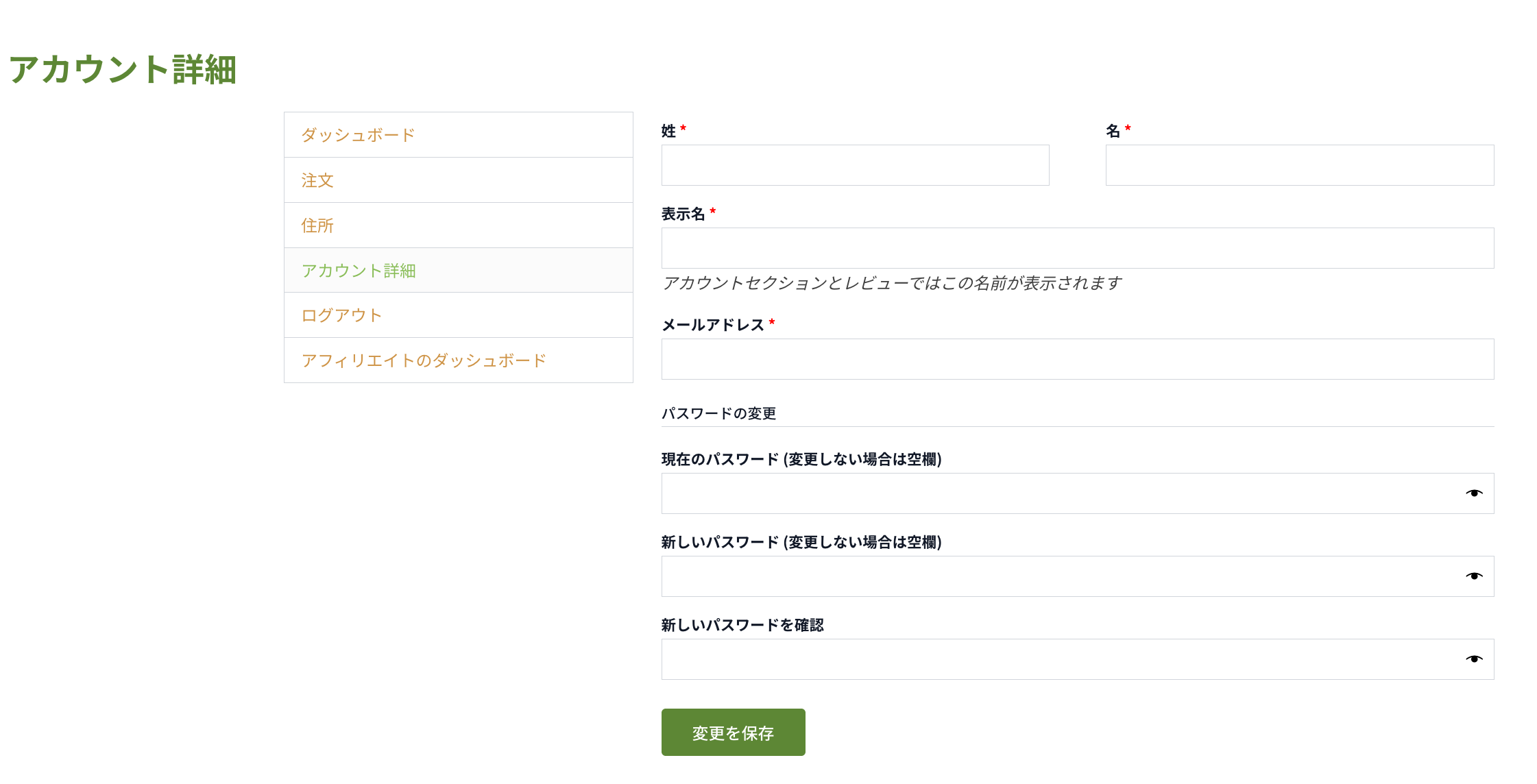This screenshot has width=1537, height=784.
Task: Select the 表示名 display name input
Action: (1077, 248)
